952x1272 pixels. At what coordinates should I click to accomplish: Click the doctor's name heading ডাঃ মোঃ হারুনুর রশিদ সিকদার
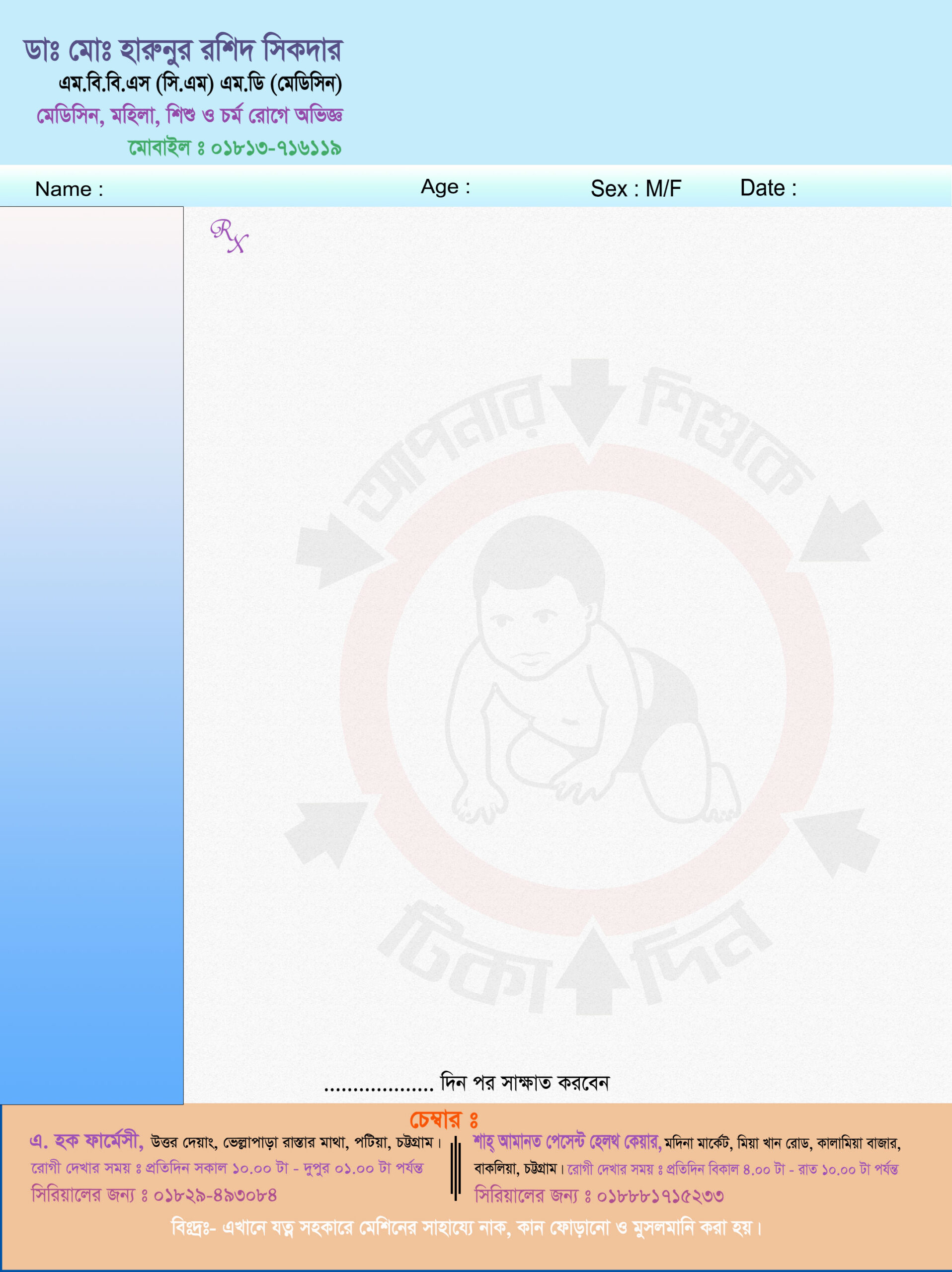[x=183, y=51]
